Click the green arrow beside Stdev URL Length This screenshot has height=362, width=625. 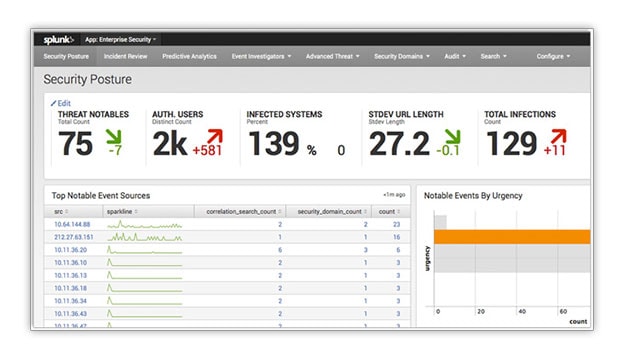click(x=452, y=137)
